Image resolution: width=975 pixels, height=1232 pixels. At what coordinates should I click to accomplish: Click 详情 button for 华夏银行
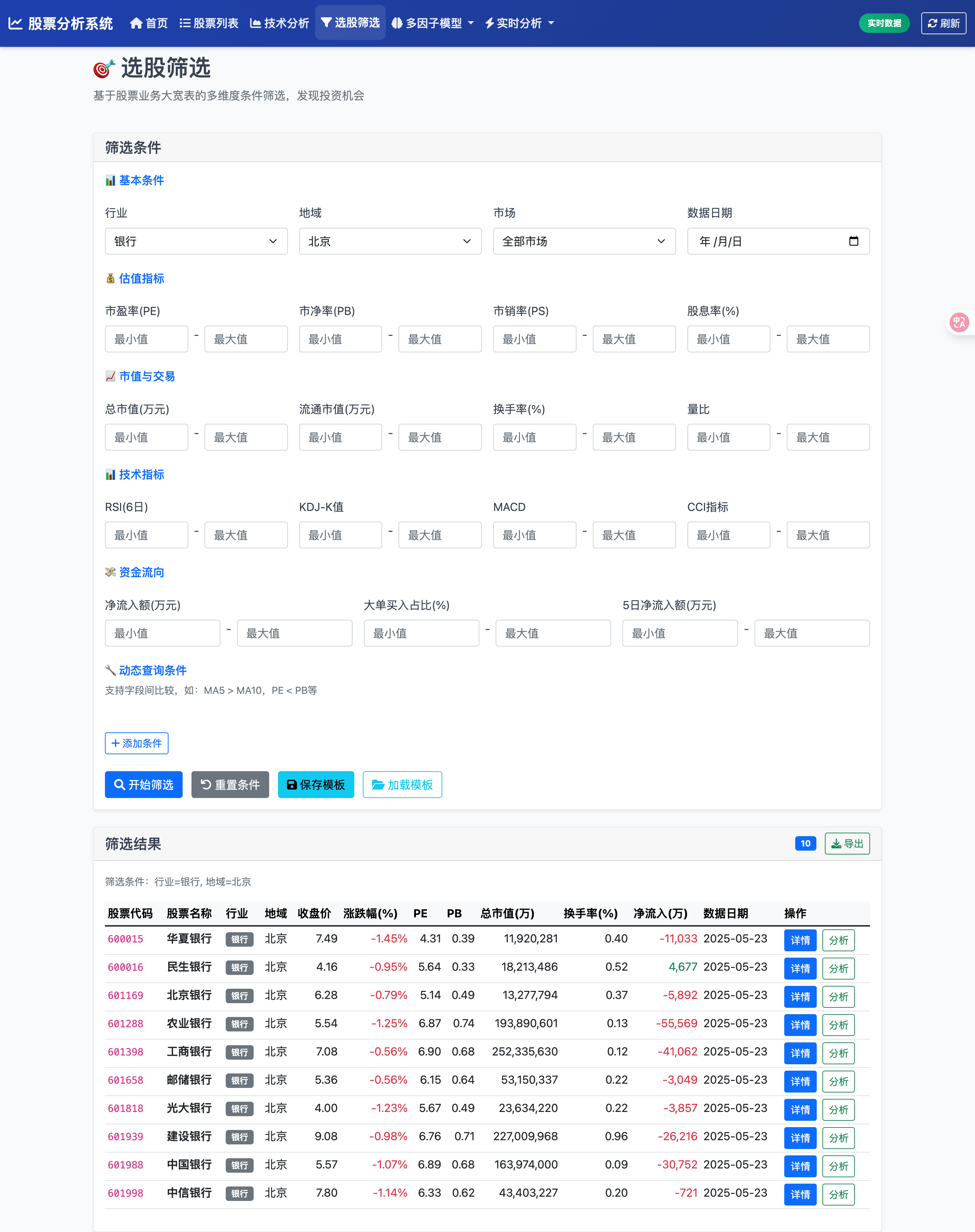pos(800,940)
